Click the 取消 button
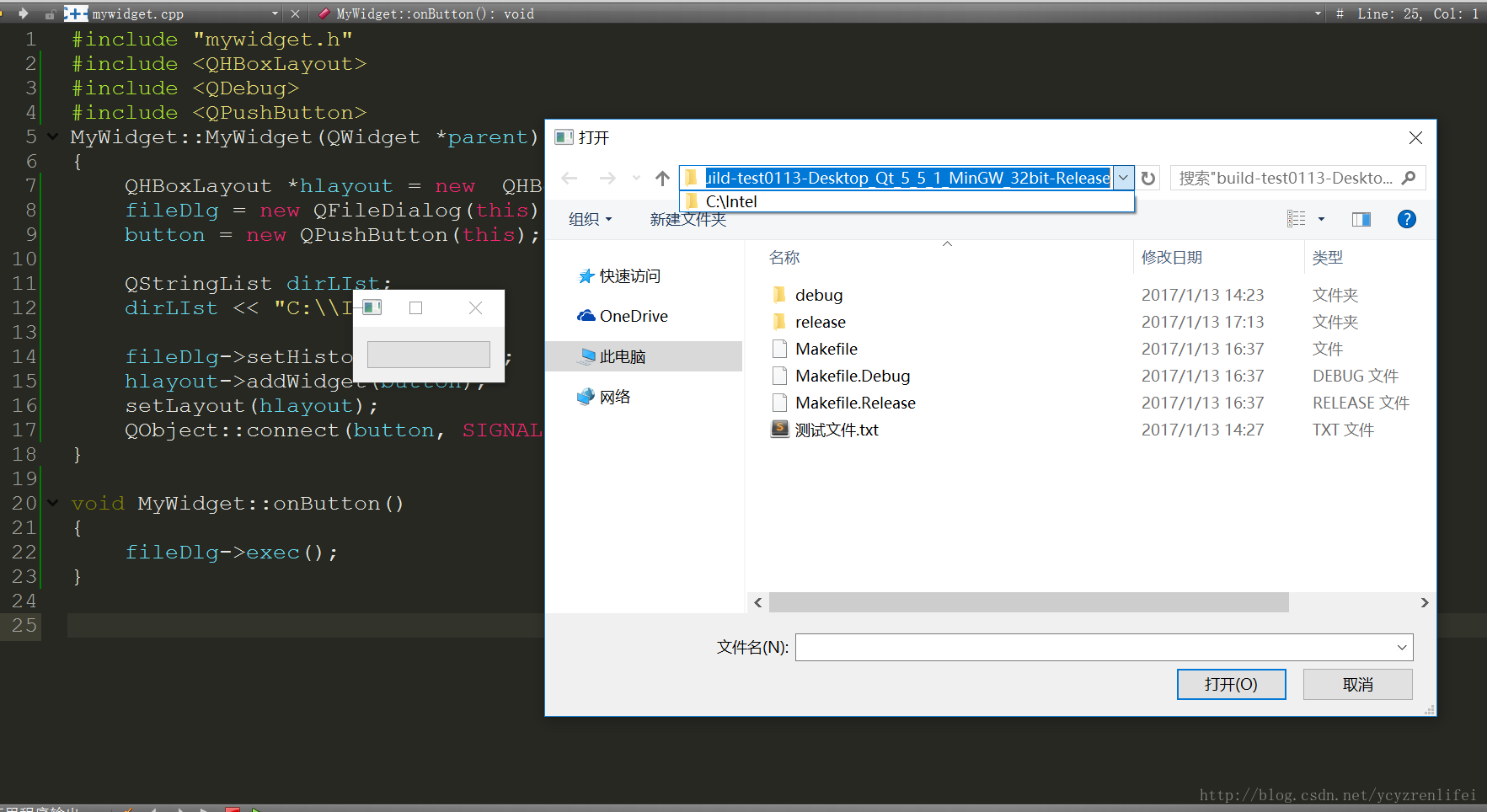The image size is (1487, 812). (1357, 684)
